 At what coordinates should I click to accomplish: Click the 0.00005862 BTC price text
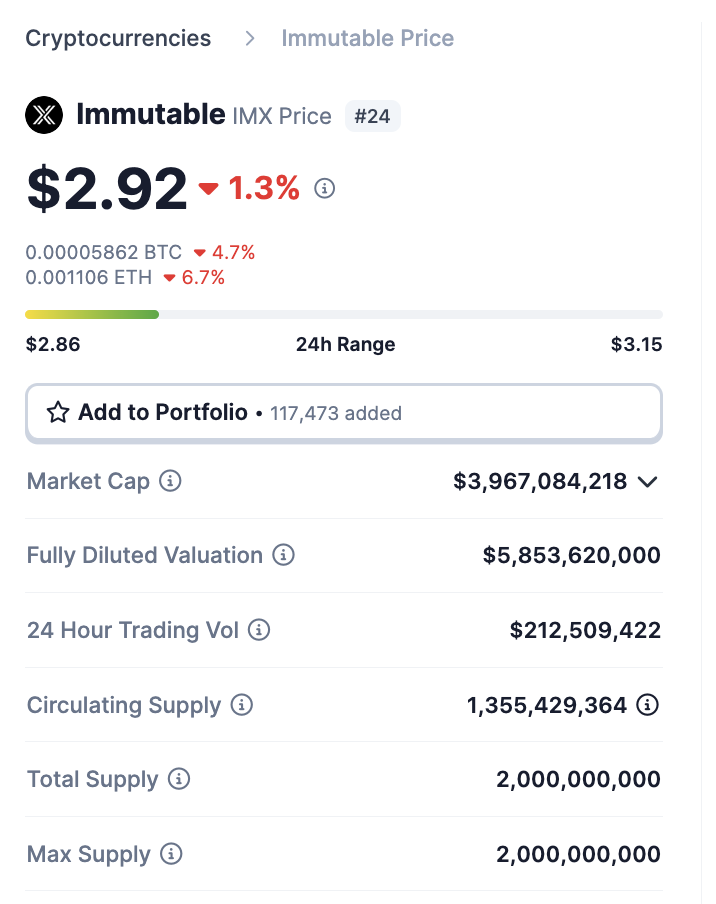click(104, 253)
